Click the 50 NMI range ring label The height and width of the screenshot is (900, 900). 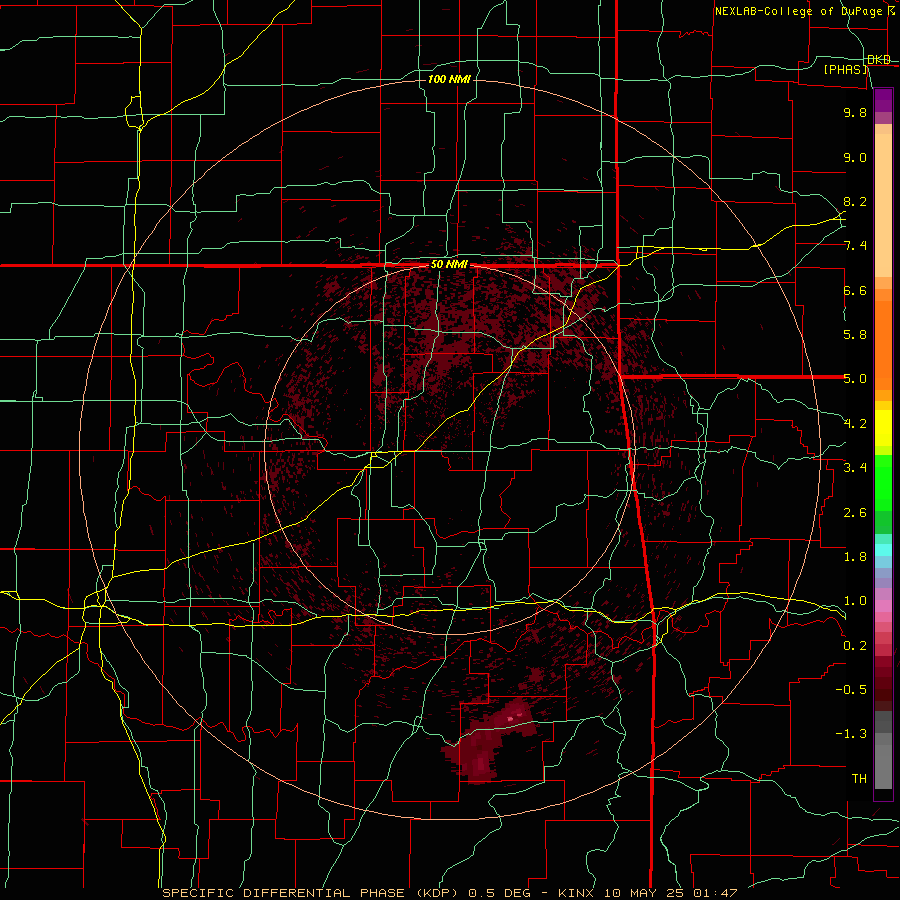pyautogui.click(x=449, y=265)
